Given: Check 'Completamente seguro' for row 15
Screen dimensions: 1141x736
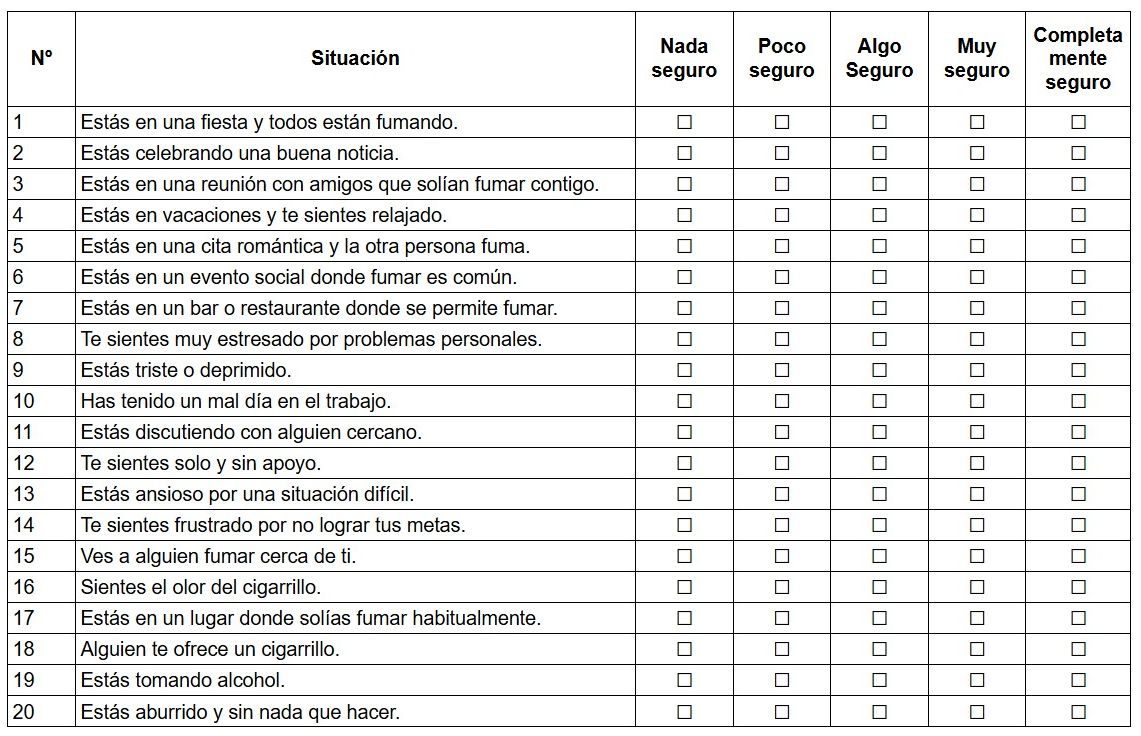Looking at the screenshot, I should click(1078, 556).
